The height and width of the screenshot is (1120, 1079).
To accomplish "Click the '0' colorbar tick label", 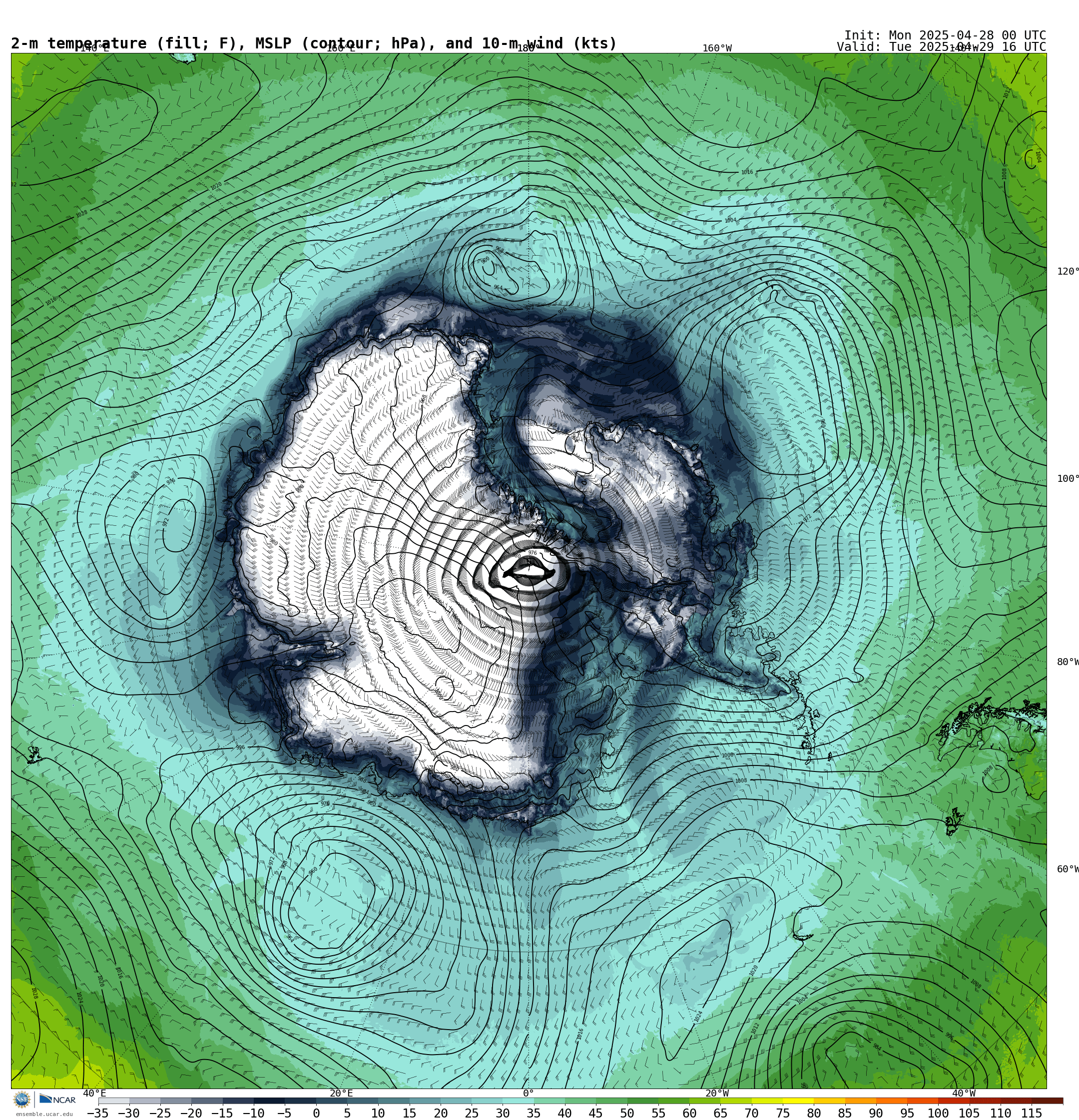I will point(316,1113).
